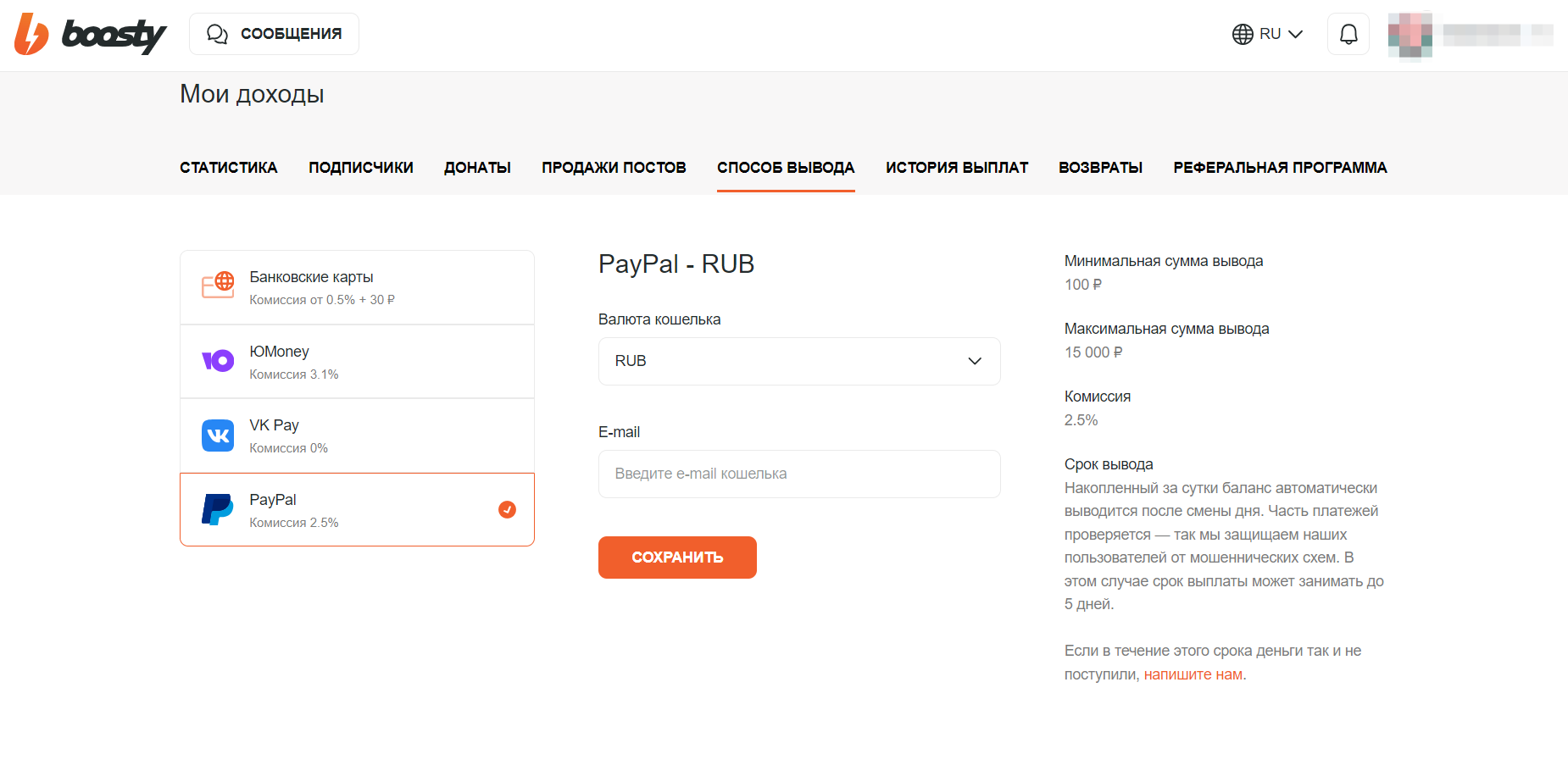Open the Валюта кошелька RUB dropdown

(x=799, y=361)
